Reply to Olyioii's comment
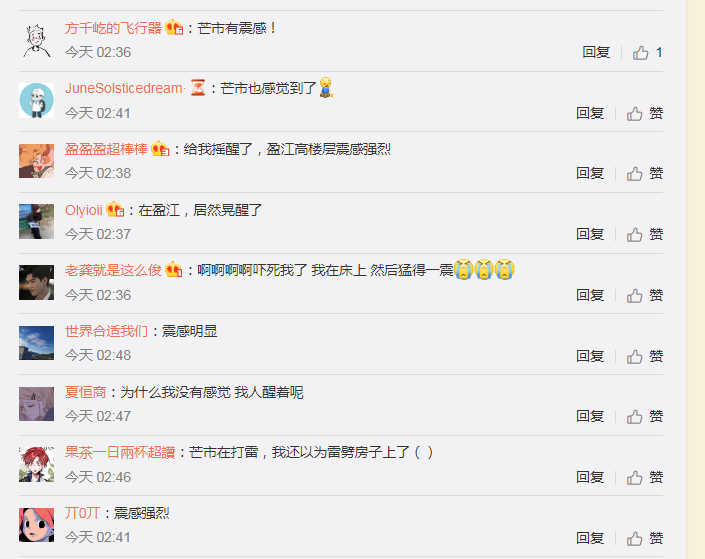This screenshot has width=705, height=559. [590, 234]
